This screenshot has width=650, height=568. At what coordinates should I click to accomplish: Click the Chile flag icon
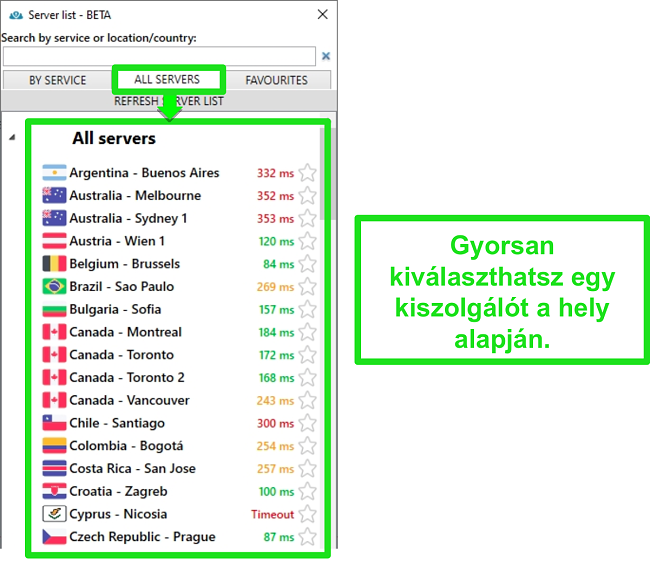(x=54, y=423)
